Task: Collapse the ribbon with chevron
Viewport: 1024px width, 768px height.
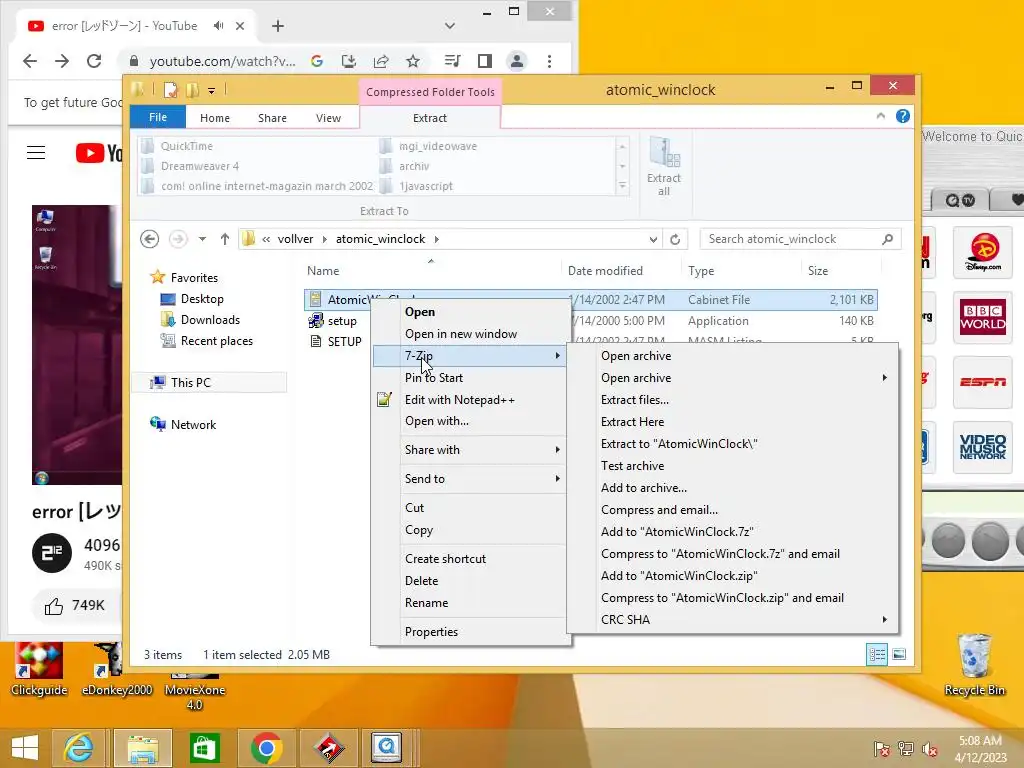Action: pyautogui.click(x=880, y=116)
